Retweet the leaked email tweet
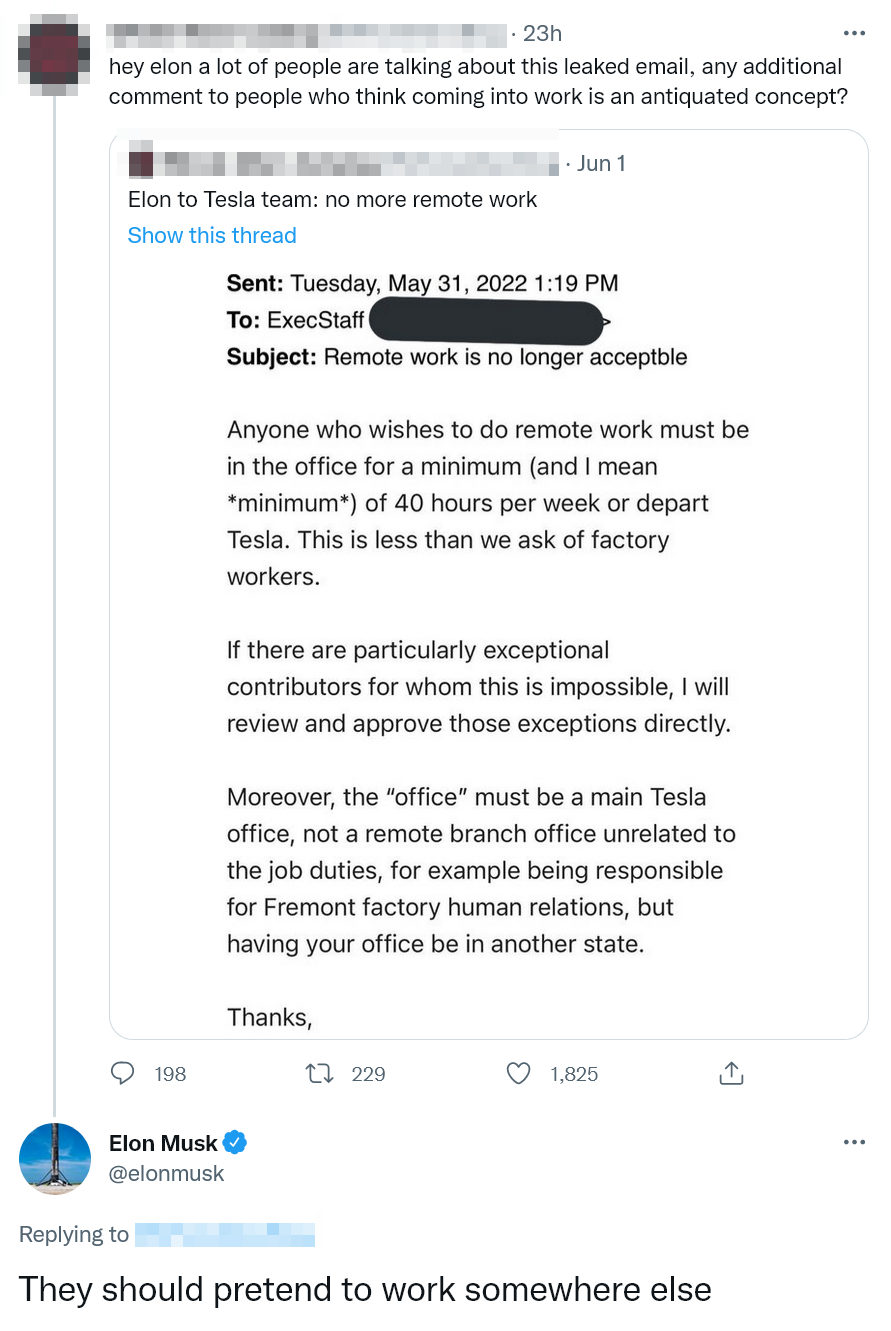Viewport: 891px width, 1331px height. click(x=318, y=1074)
